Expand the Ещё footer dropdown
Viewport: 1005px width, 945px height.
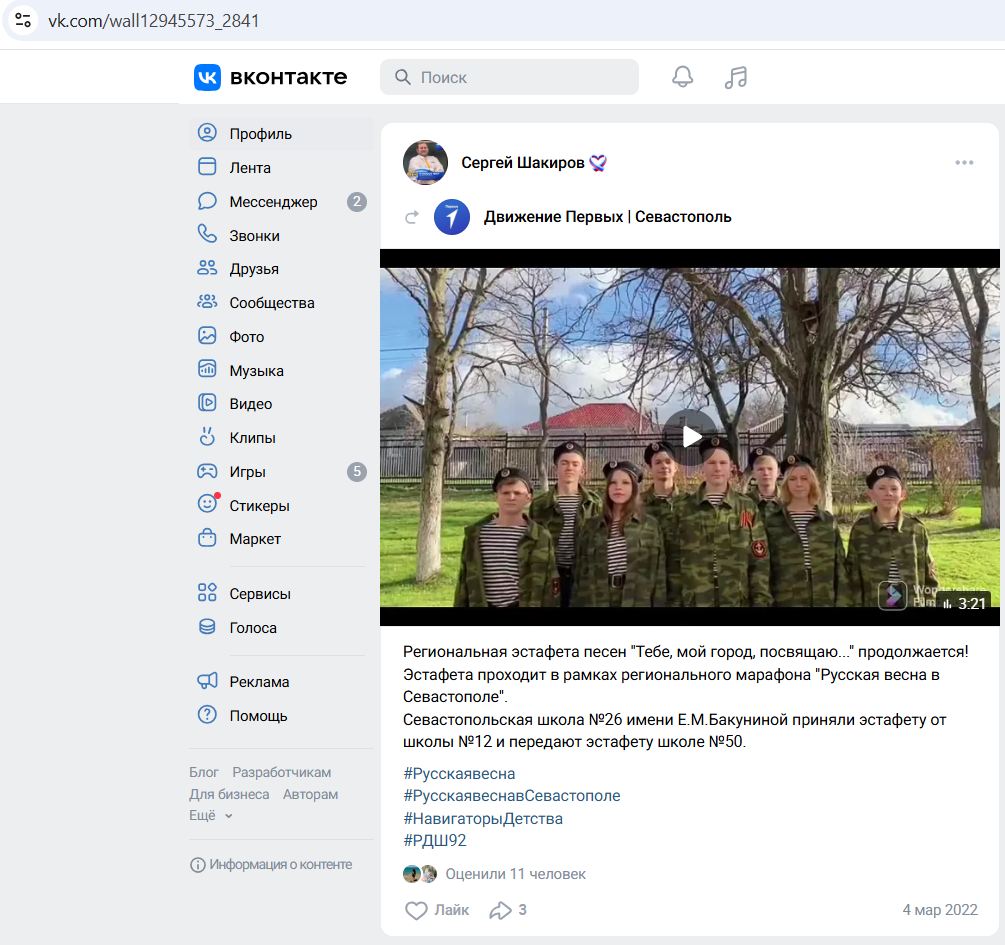point(211,815)
